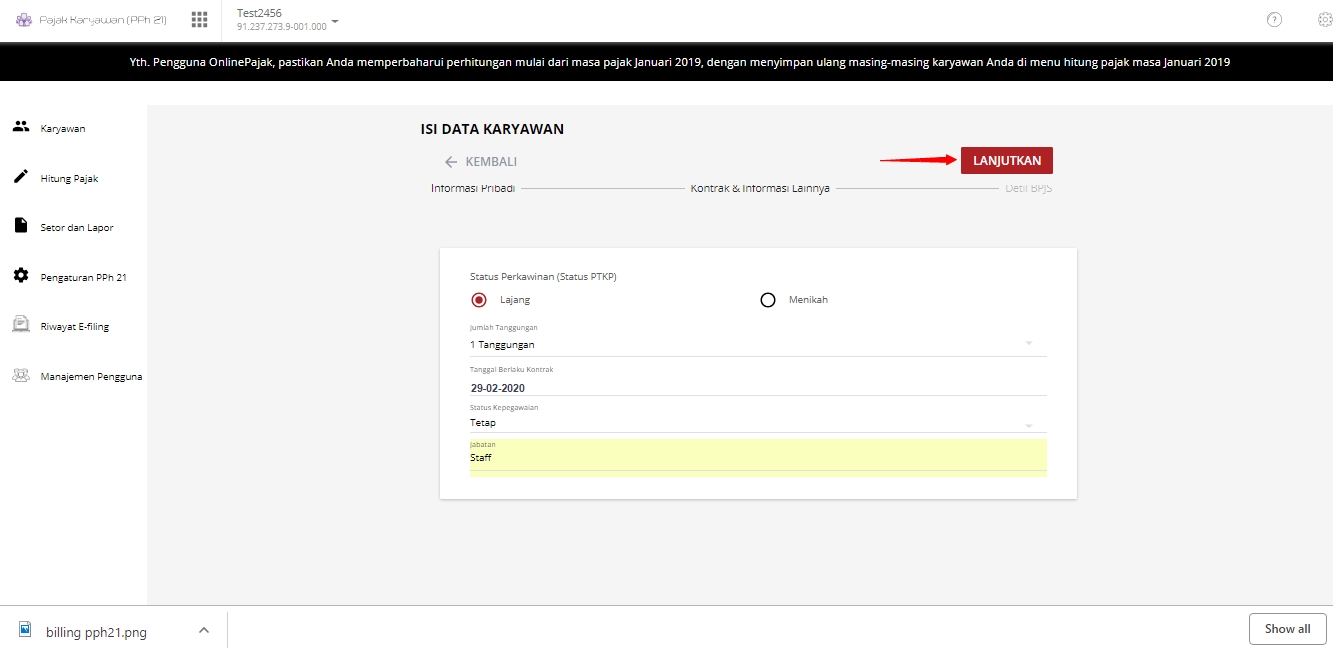Go to the Detil BPJS step
This screenshot has height=649, width=1333.
1029,188
